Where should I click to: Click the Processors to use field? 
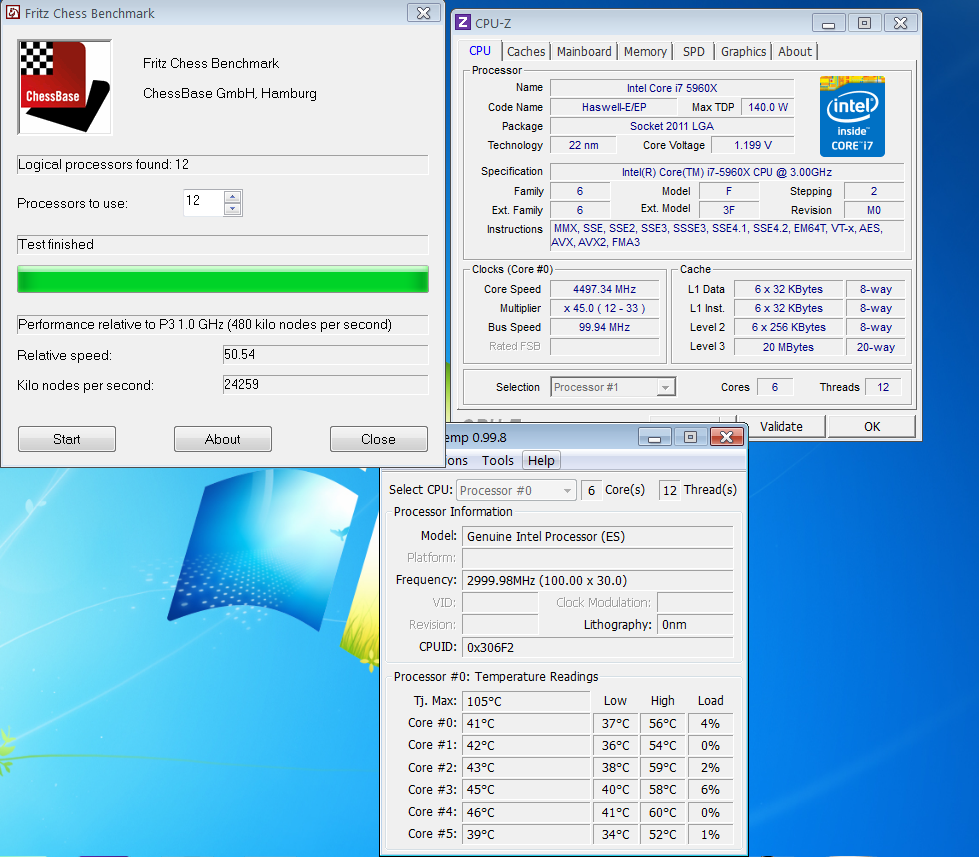(x=204, y=203)
